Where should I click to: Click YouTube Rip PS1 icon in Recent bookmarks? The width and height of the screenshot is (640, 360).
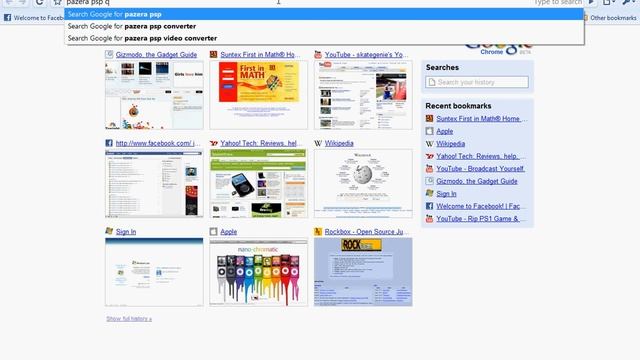429,218
